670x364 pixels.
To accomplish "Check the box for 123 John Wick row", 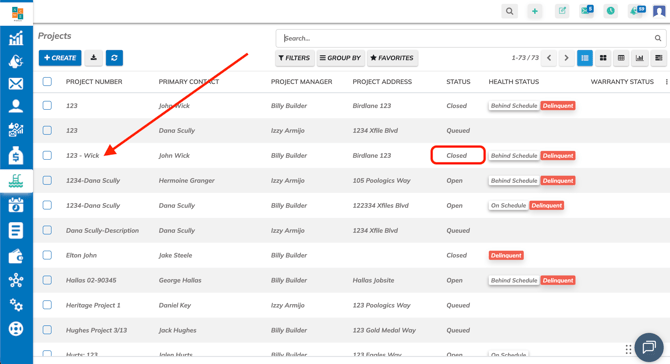I will (47, 106).
